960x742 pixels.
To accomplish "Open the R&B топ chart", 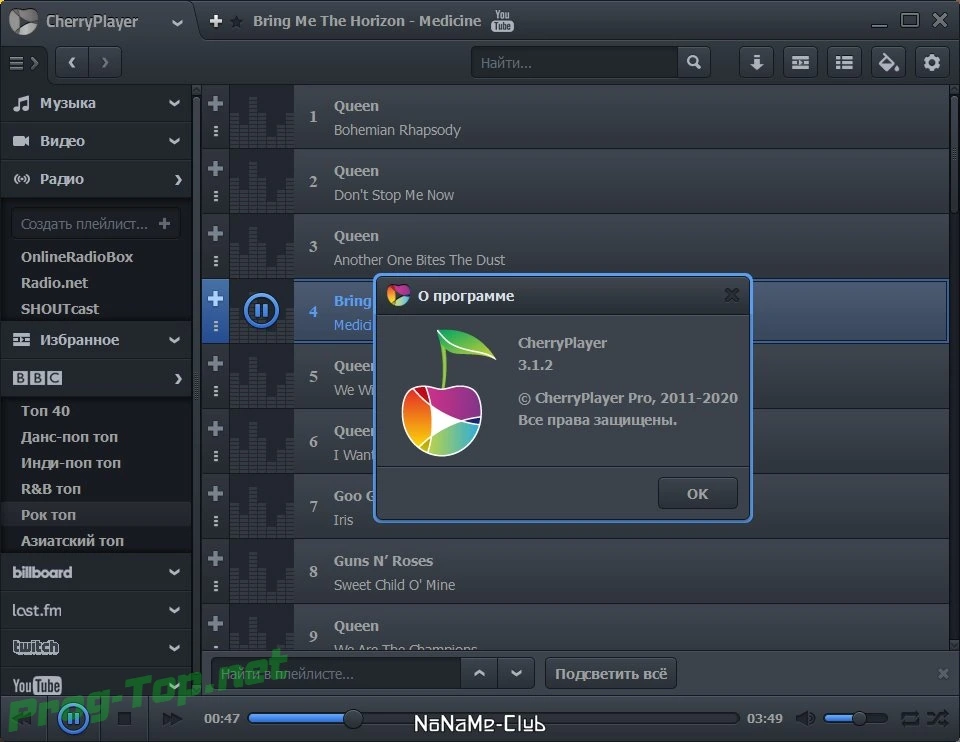I will tap(51, 489).
